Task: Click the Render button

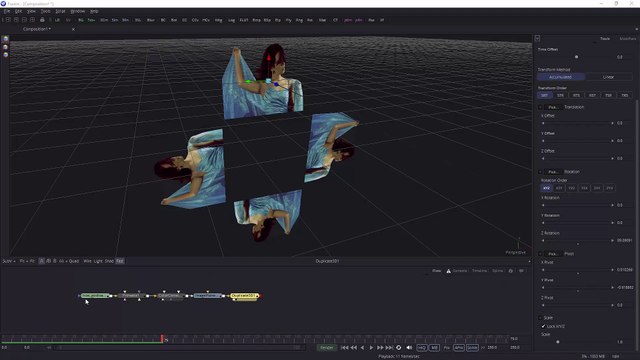Action: pyautogui.click(x=327, y=348)
